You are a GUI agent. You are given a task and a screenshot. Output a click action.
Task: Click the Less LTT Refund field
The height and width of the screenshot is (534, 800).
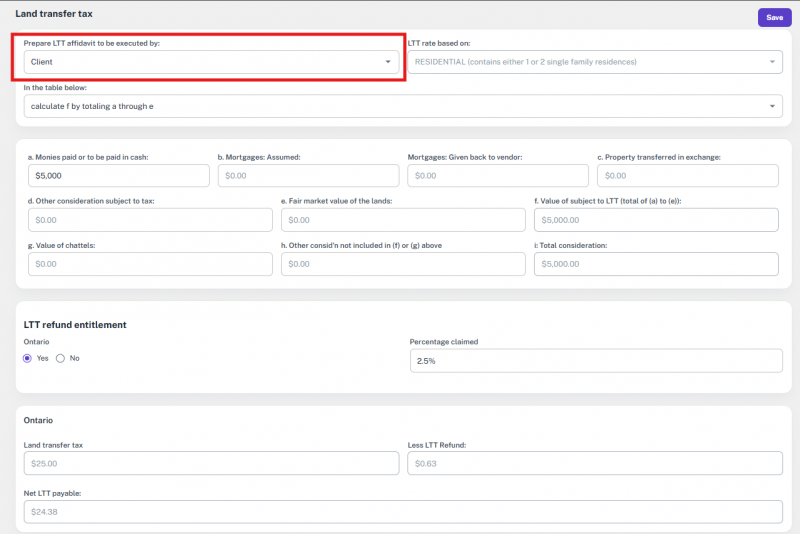coord(594,463)
